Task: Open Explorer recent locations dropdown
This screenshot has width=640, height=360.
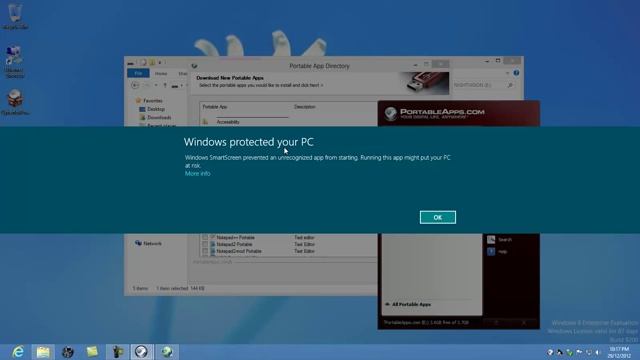Action: click(156, 85)
